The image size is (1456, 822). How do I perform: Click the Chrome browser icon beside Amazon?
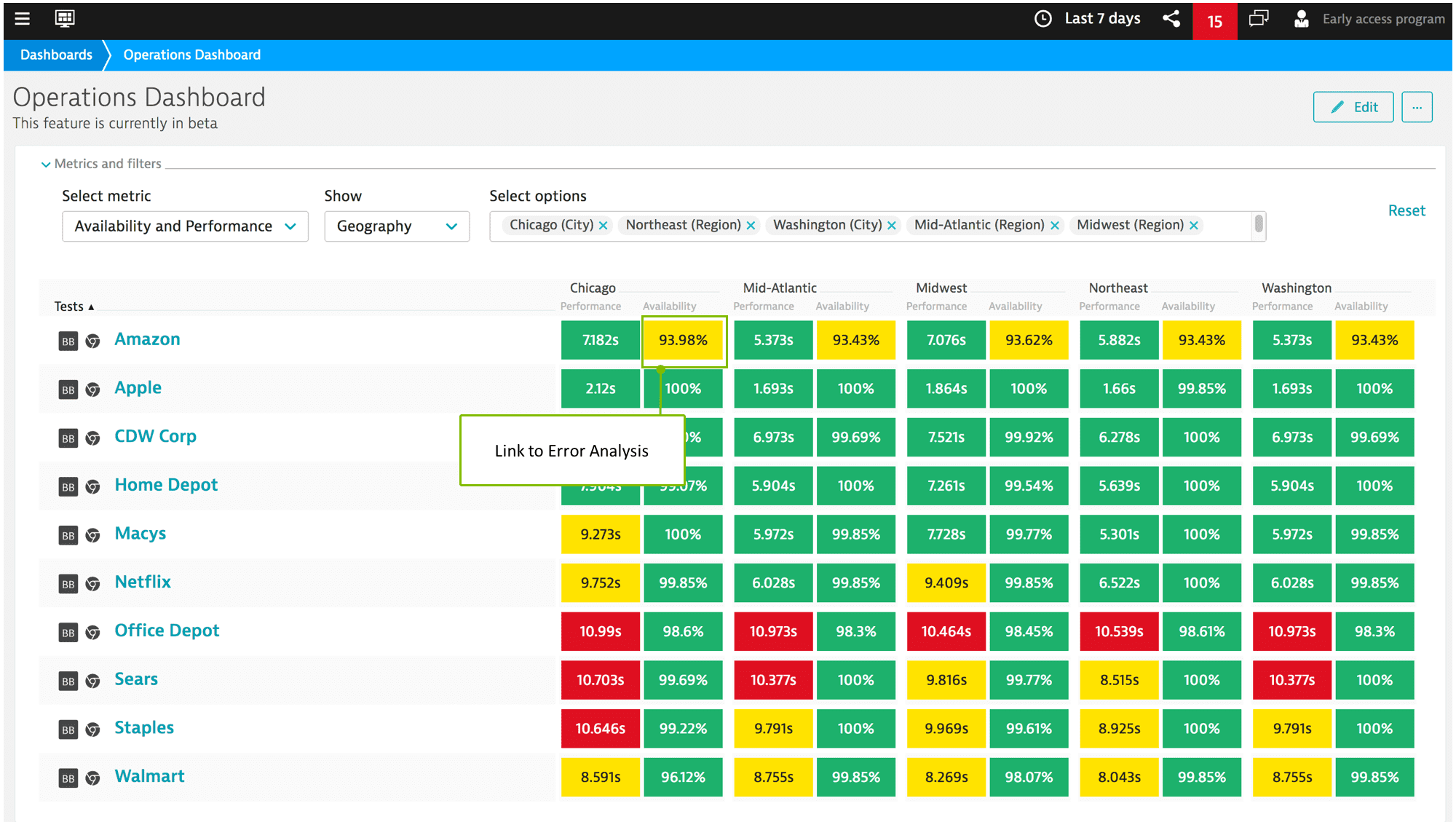[92, 341]
